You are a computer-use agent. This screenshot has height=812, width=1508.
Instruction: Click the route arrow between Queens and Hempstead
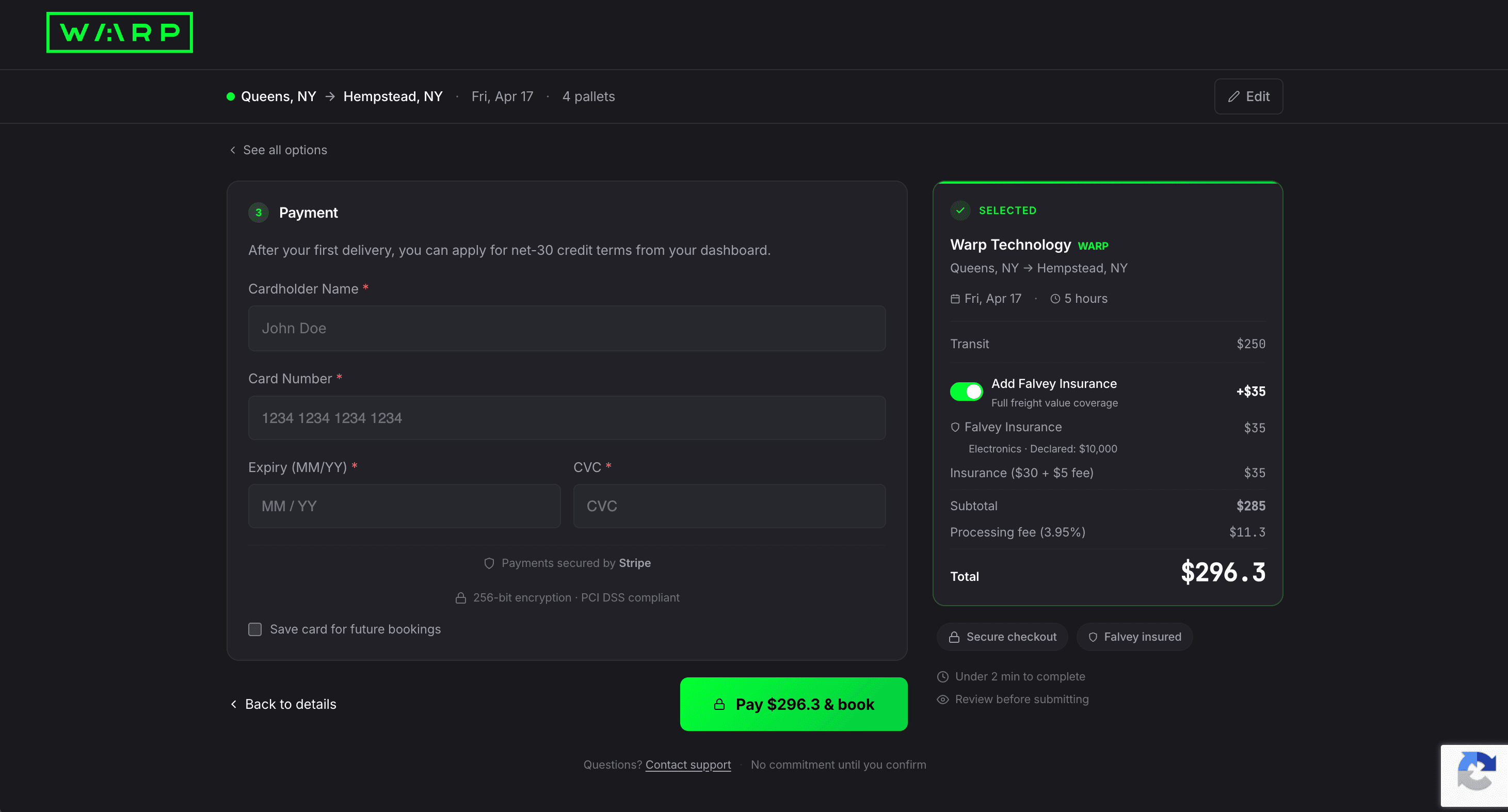click(x=330, y=96)
